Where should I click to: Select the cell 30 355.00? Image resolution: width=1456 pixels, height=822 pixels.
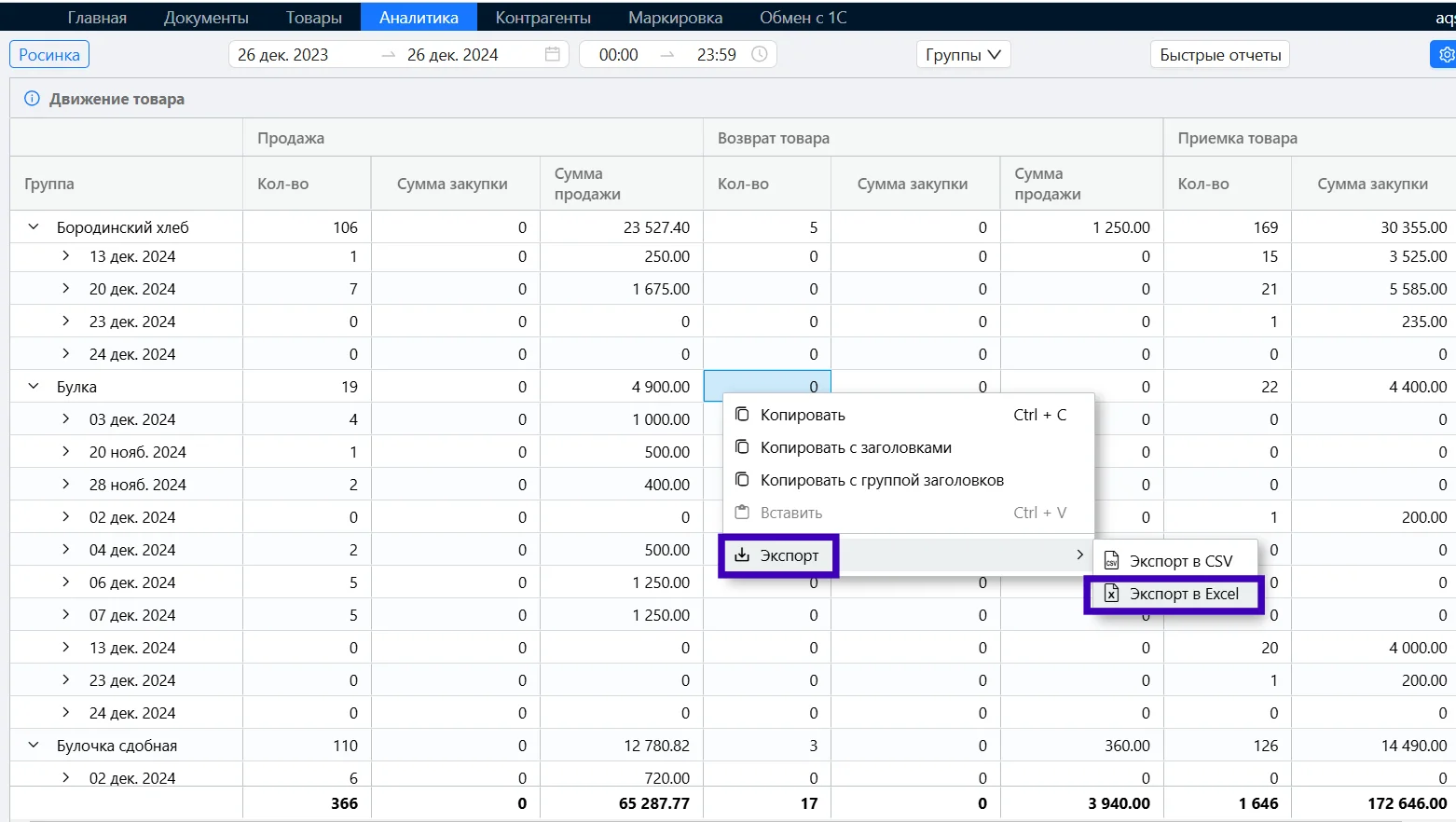pyautogui.click(x=1374, y=227)
